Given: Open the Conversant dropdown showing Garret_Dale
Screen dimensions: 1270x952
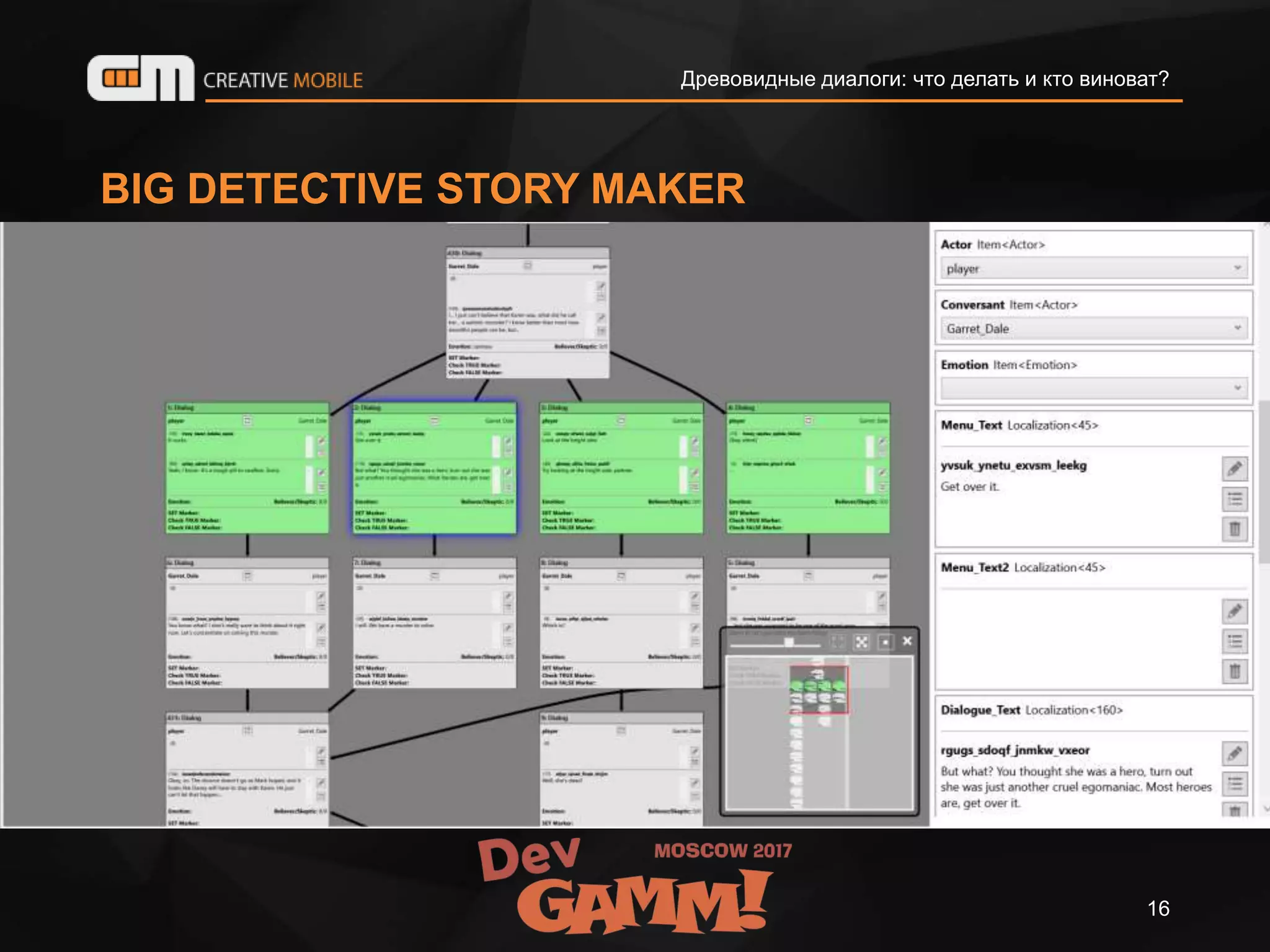Looking at the screenshot, I should click(1094, 328).
